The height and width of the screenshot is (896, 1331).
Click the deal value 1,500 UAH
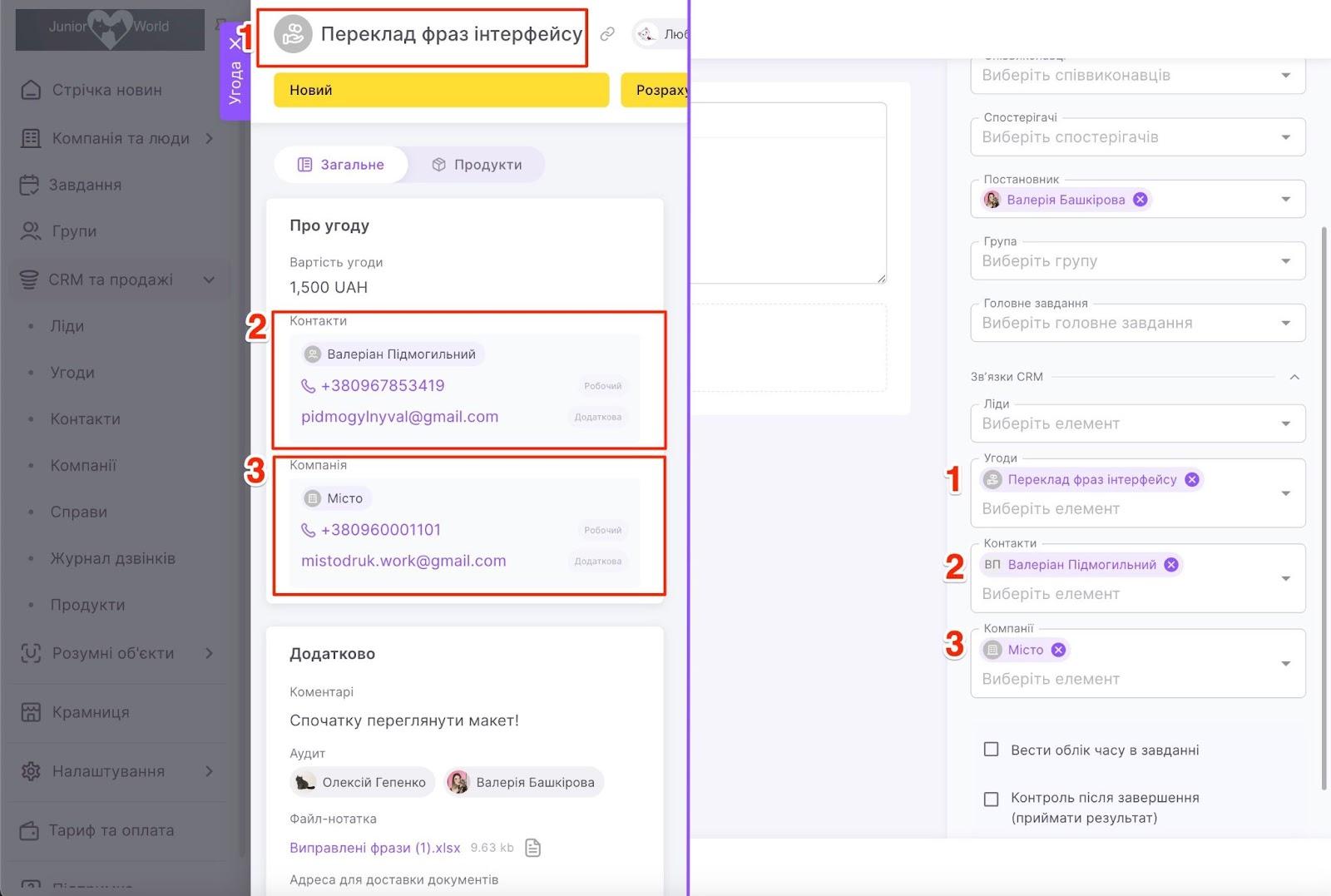coord(329,287)
